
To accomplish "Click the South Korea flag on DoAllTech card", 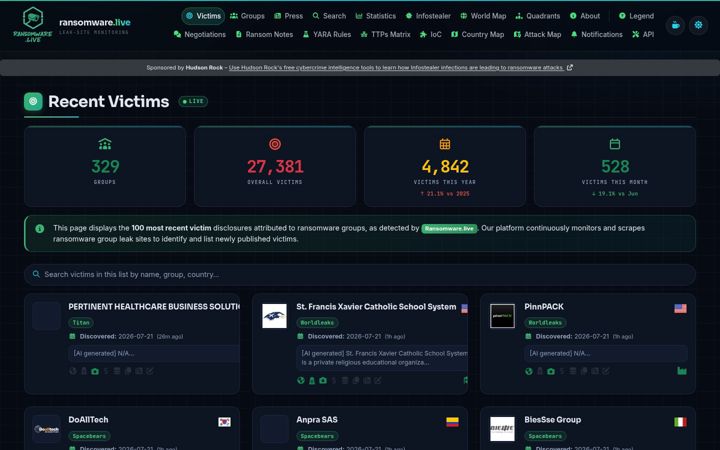I will [225, 422].
